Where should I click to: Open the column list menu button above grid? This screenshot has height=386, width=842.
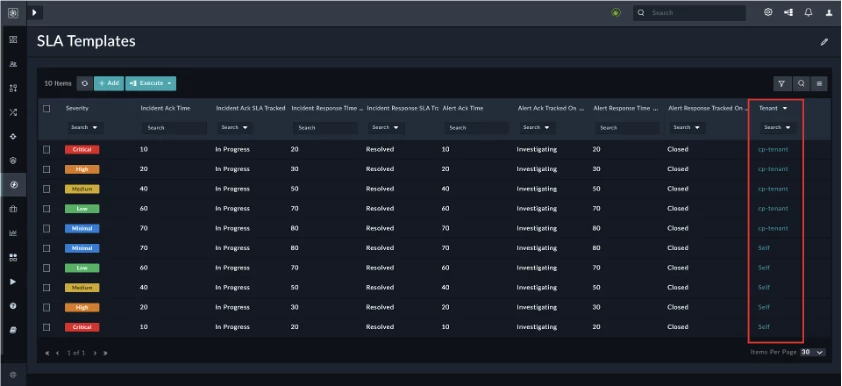819,83
